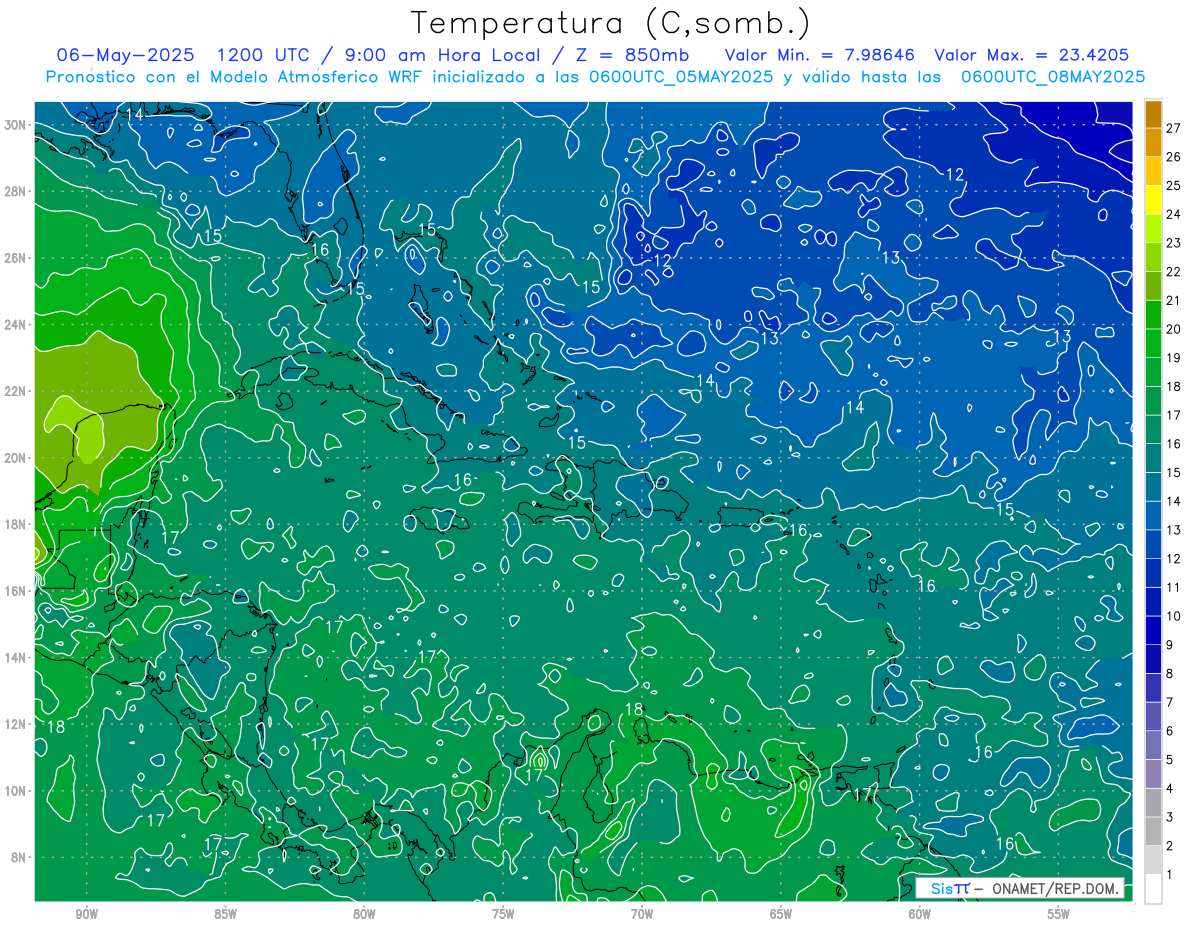
Task: Click the valid-until time '0600UTC_08MAY2025'
Action: (1053, 77)
